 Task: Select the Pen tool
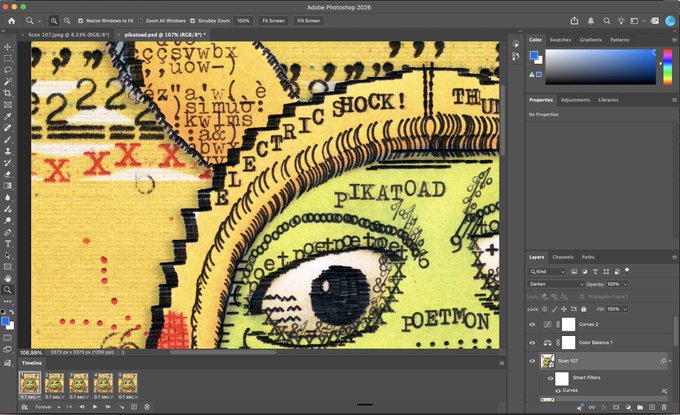tap(8, 232)
